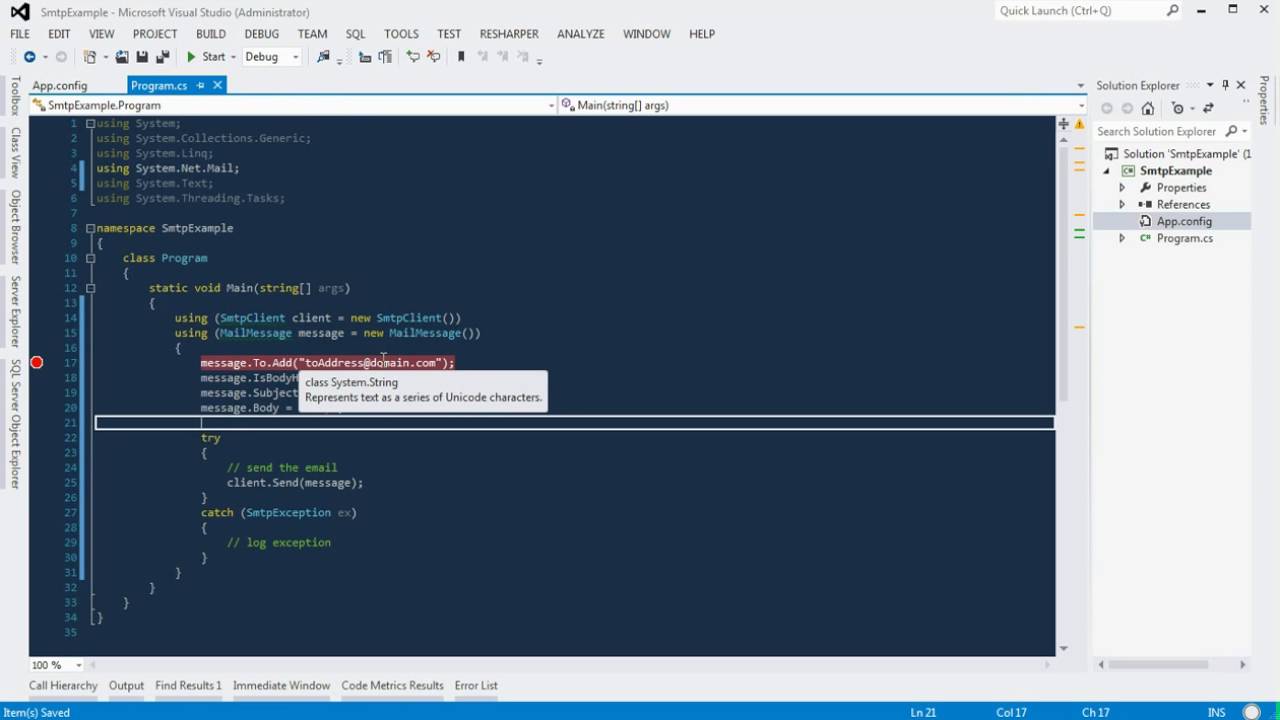1280x720 pixels.
Task: Open the Code Metrics Results tab
Action: tap(392, 685)
